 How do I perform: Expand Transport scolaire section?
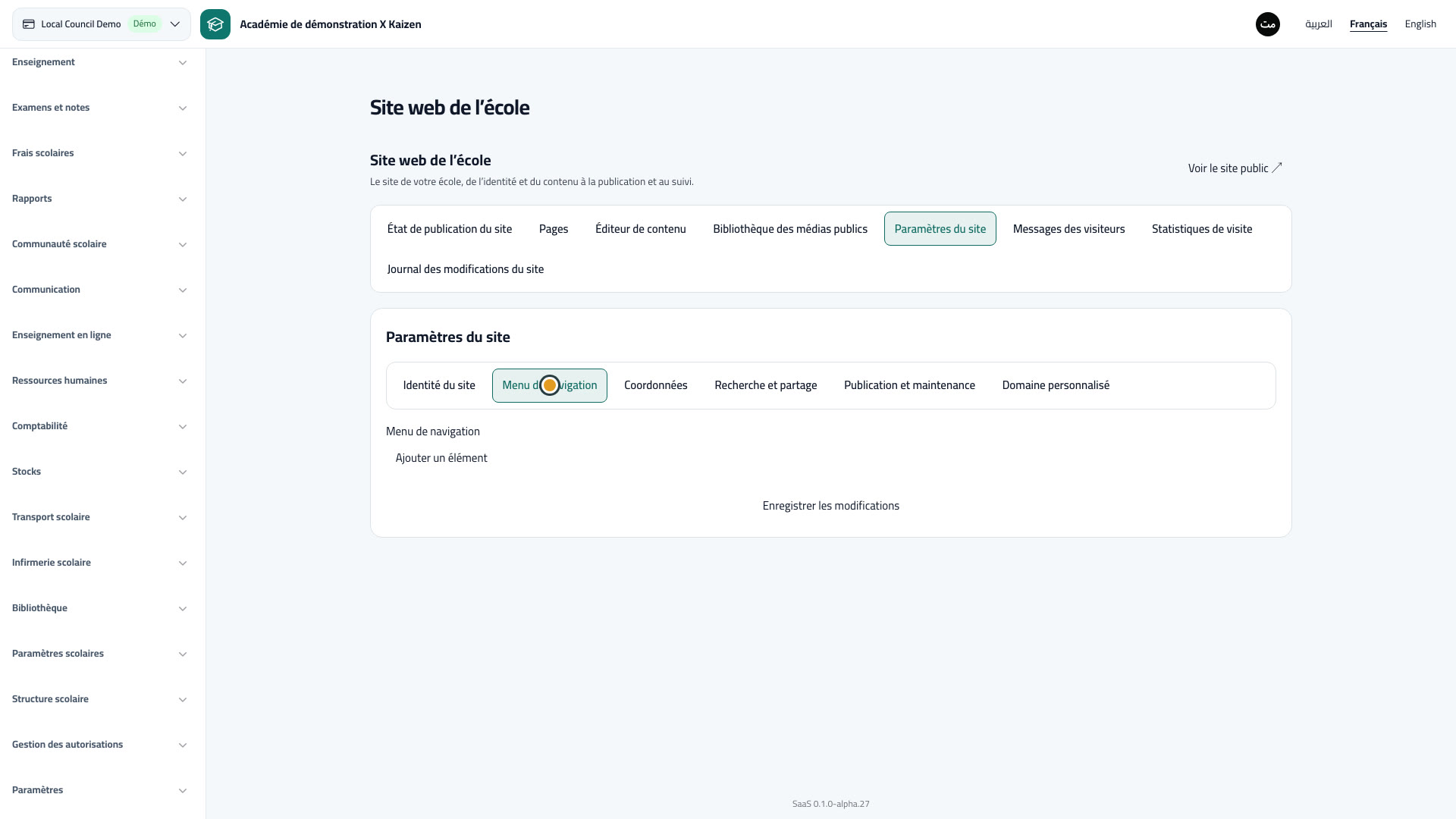click(x=99, y=517)
